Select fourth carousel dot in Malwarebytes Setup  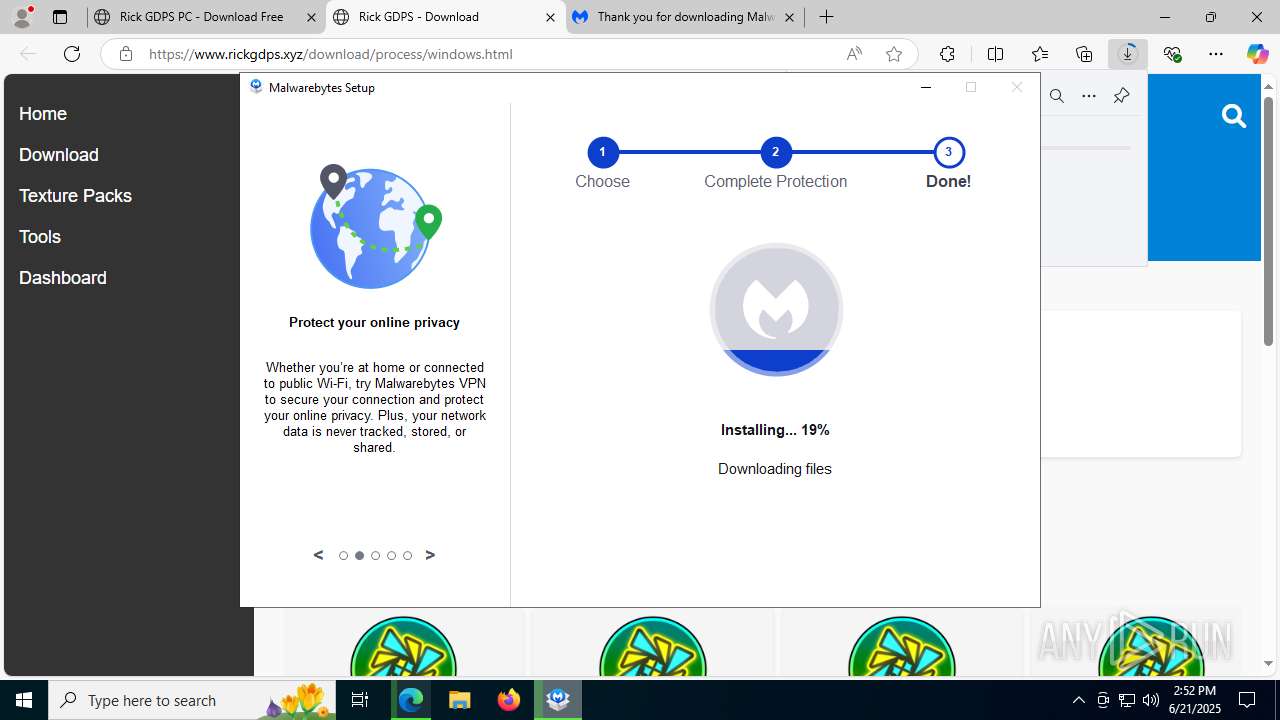point(391,555)
